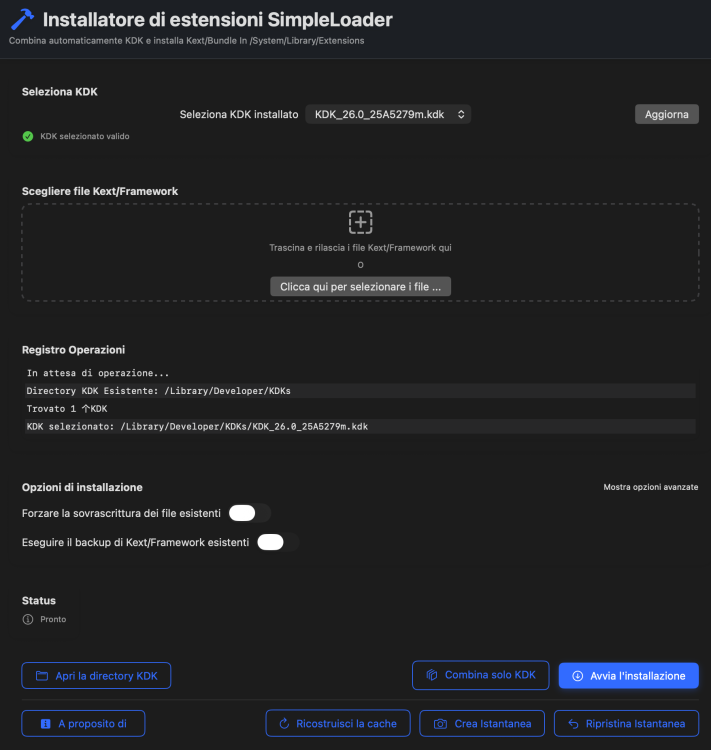Click the "Opzioni di installazione" heading

coord(82,487)
